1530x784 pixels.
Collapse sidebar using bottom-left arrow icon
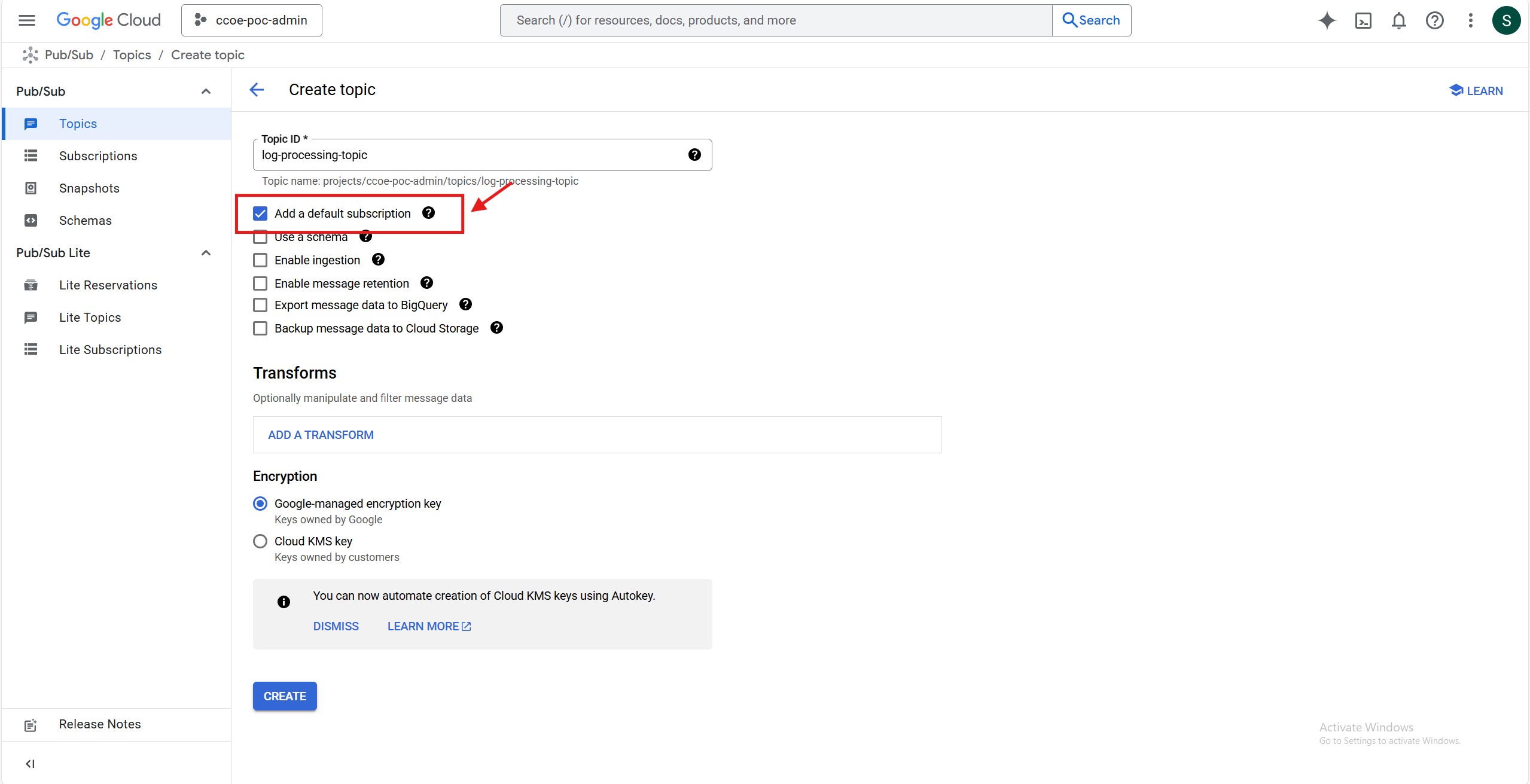[x=30, y=764]
